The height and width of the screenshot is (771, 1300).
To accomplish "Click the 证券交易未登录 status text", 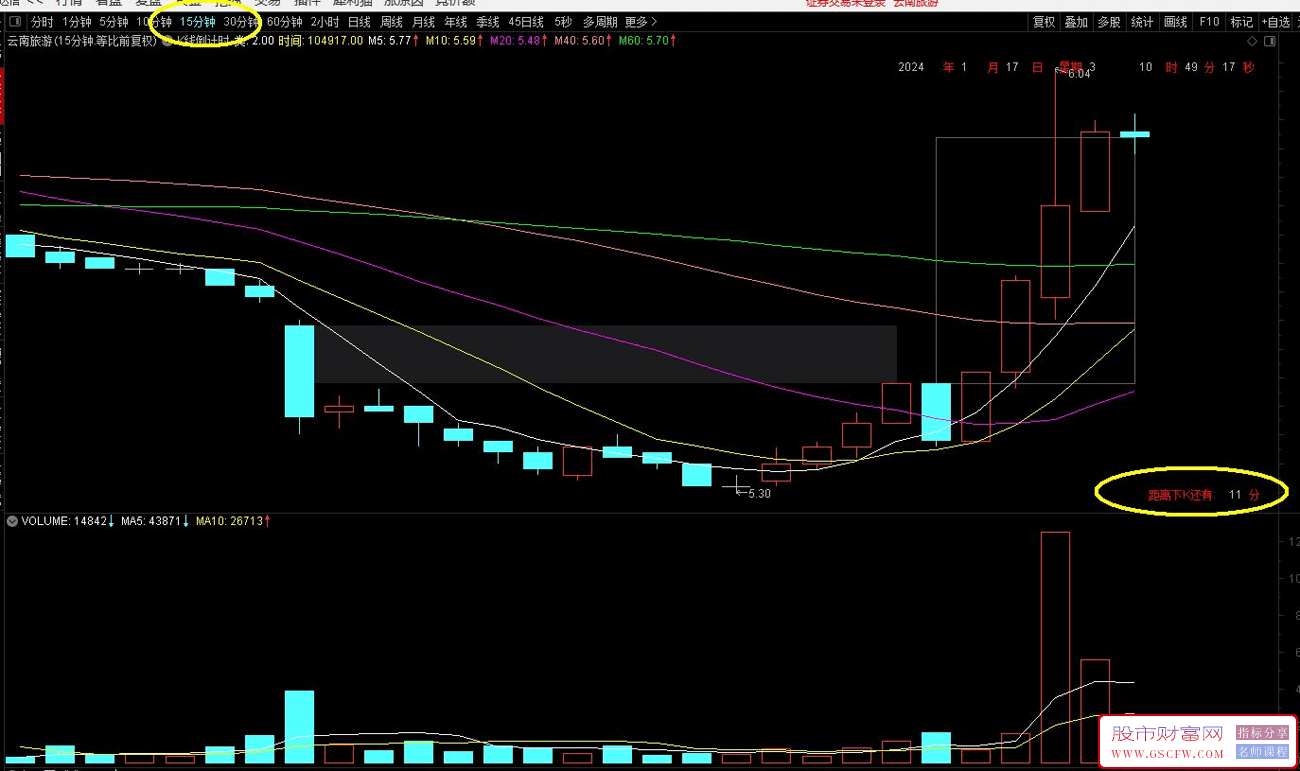I will (844, 3).
